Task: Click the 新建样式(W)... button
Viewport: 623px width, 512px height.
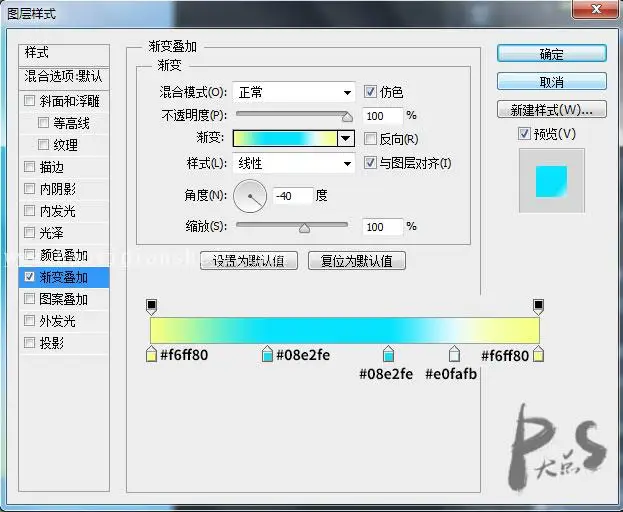Action: coord(552,109)
